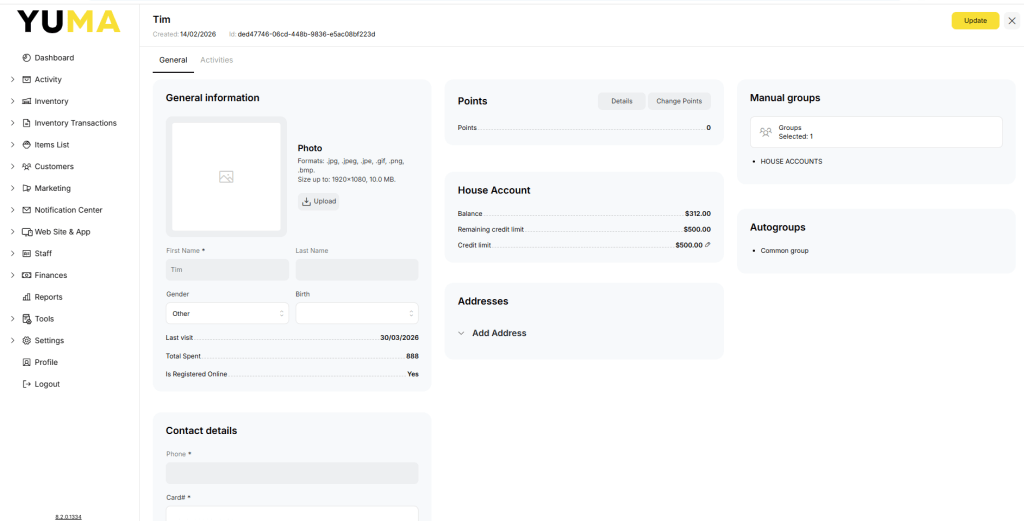
Task: Click the HOUSE ACCOUNTS group entry
Action: [792, 161]
